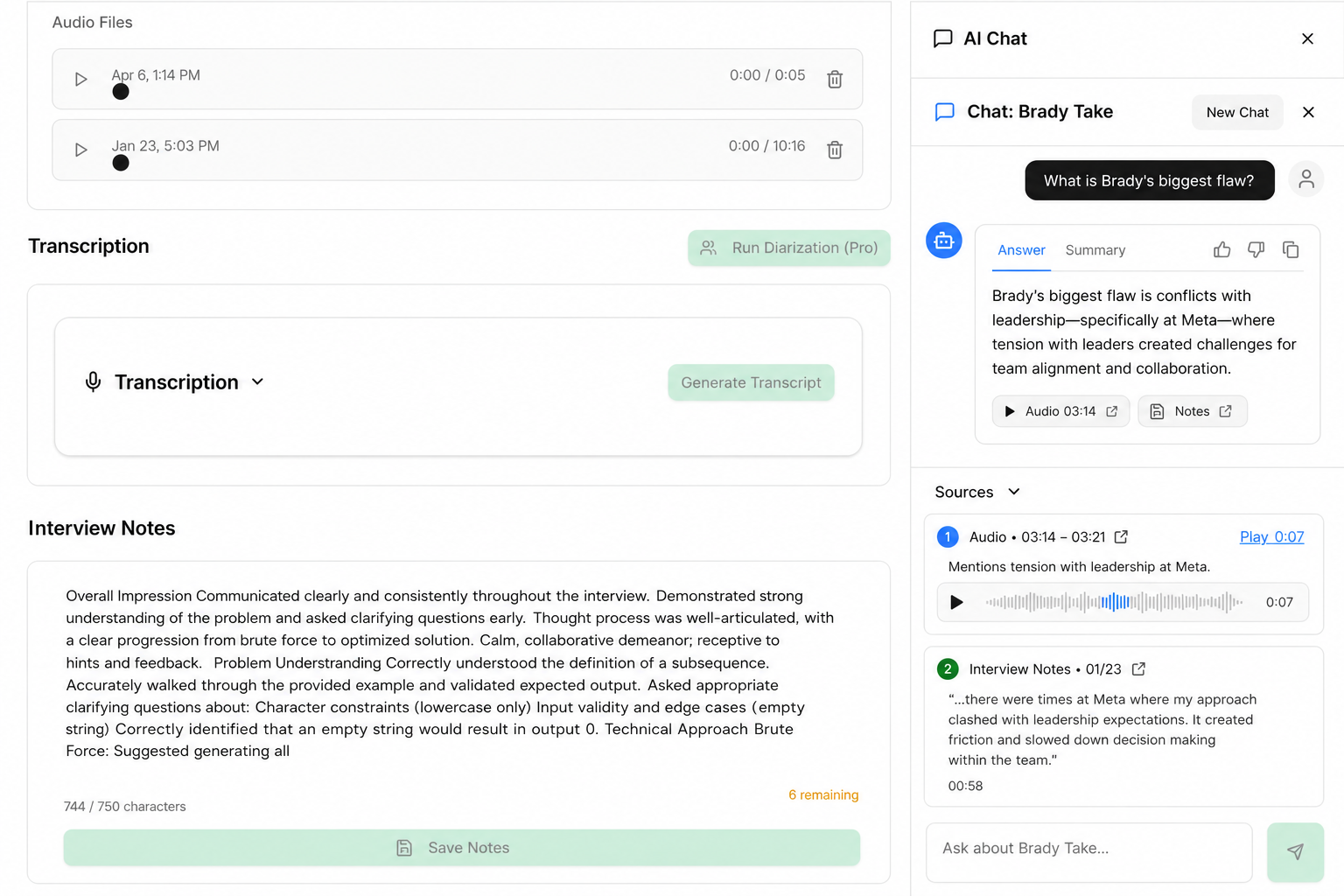Image resolution: width=1344 pixels, height=896 pixels.
Task: Click the user avatar icon
Action: (1306, 179)
